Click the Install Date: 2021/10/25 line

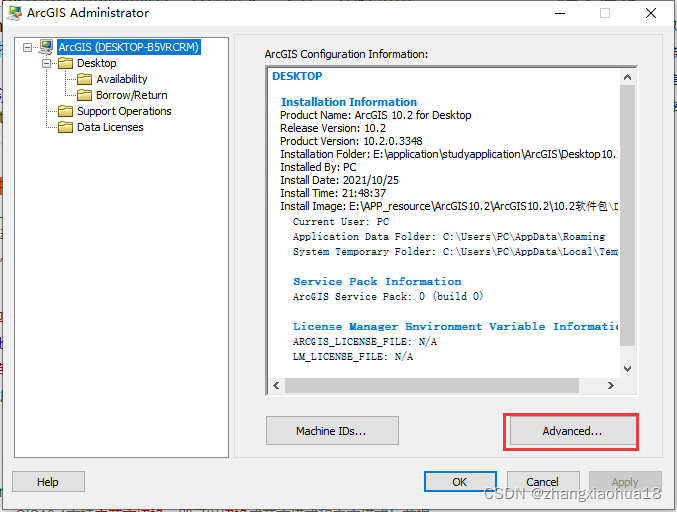(x=339, y=180)
